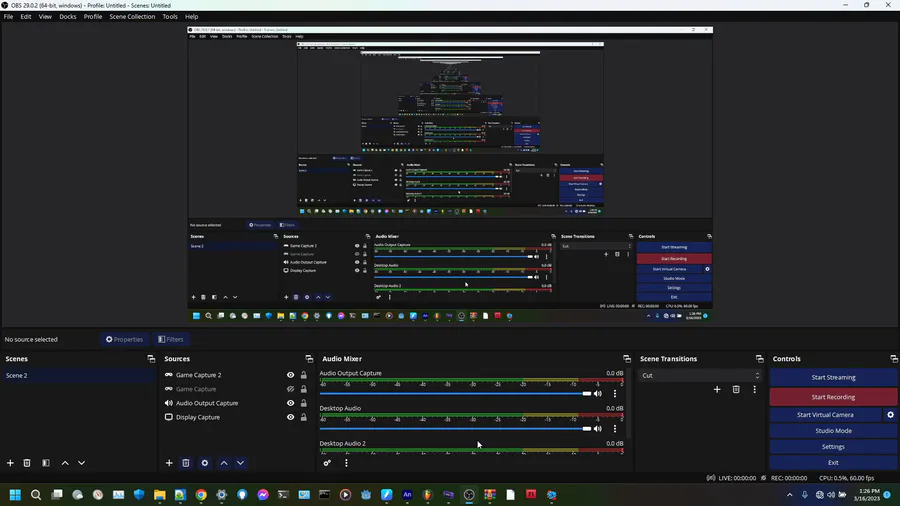Move source down arrow in Sources panel
This screenshot has height=506, width=900.
[240, 463]
